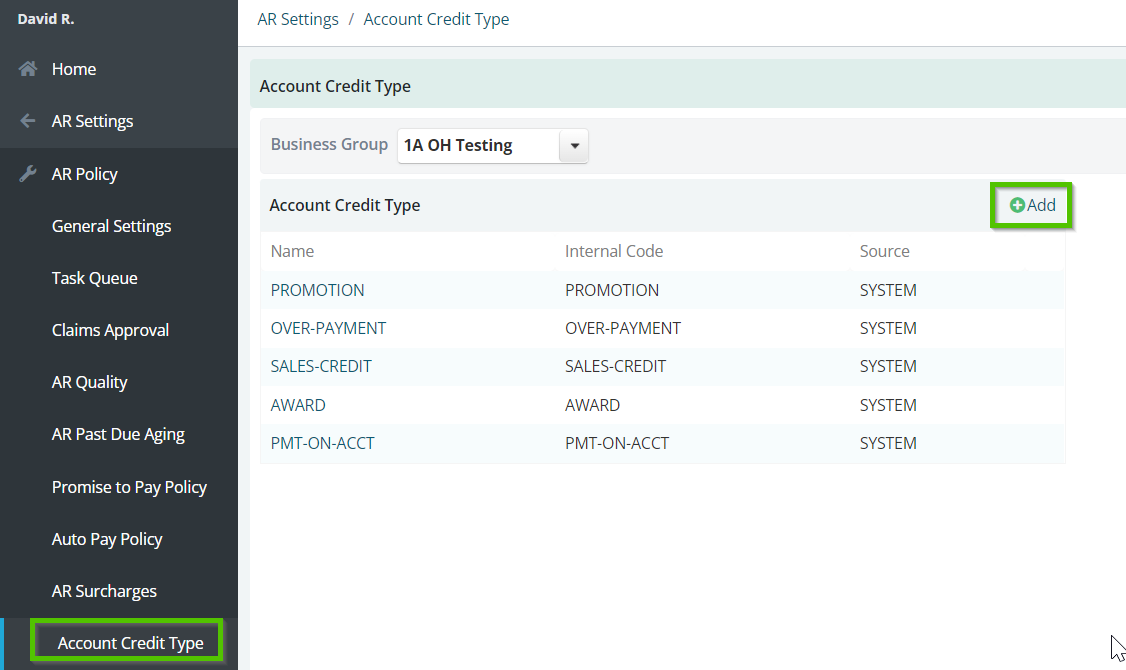The height and width of the screenshot is (670, 1126).
Task: Open Promise to Pay Policy item
Action: (x=129, y=487)
